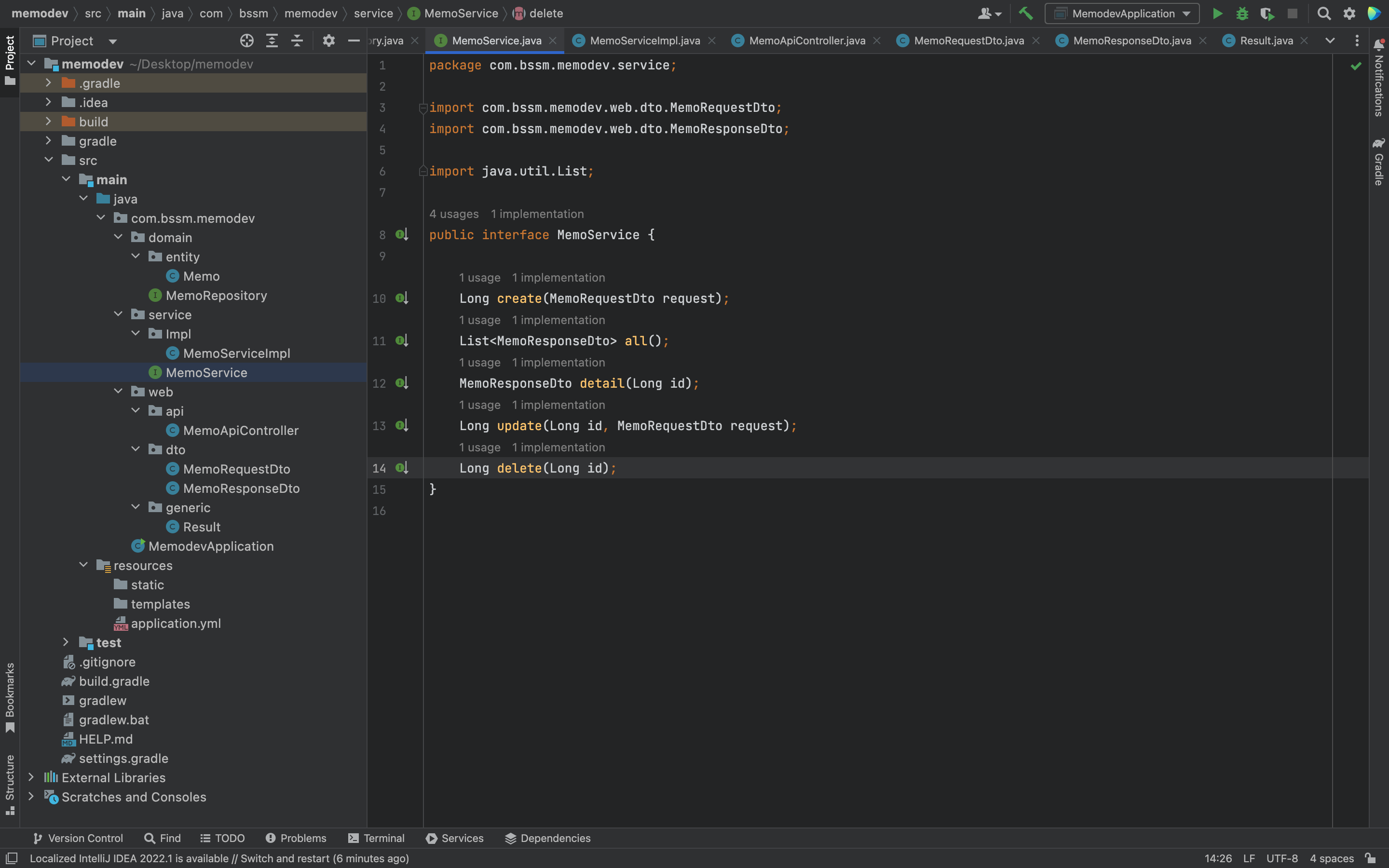Click Expand All icon in Project panel
Image resolution: width=1389 pixels, height=868 pixels.
(272, 41)
